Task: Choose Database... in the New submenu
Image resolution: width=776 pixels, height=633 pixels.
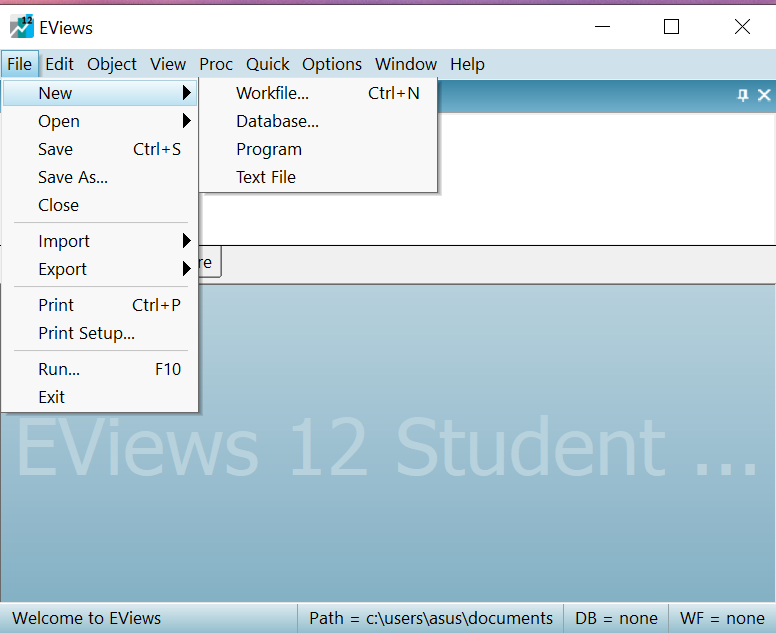Action: (x=277, y=121)
